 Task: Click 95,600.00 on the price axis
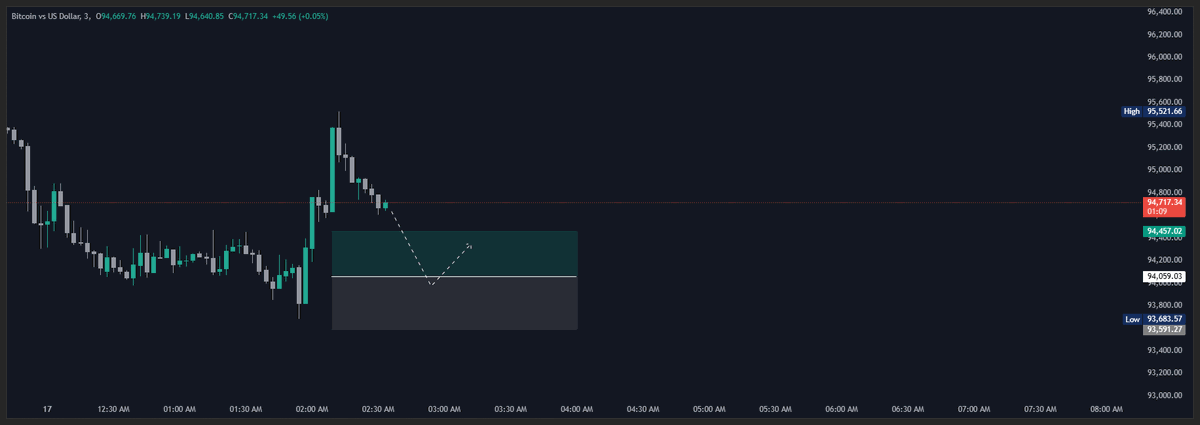1164,102
